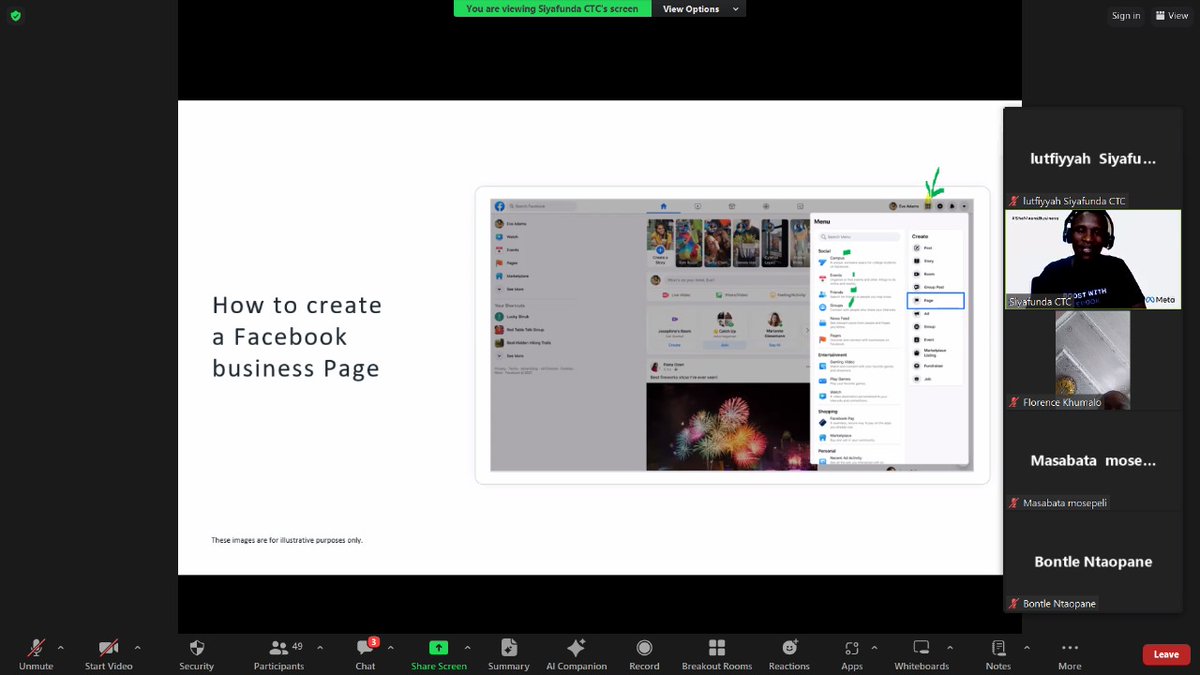
Task: Click the 'You are viewing Siyafunda CTC's screen' banner
Action: 552,9
